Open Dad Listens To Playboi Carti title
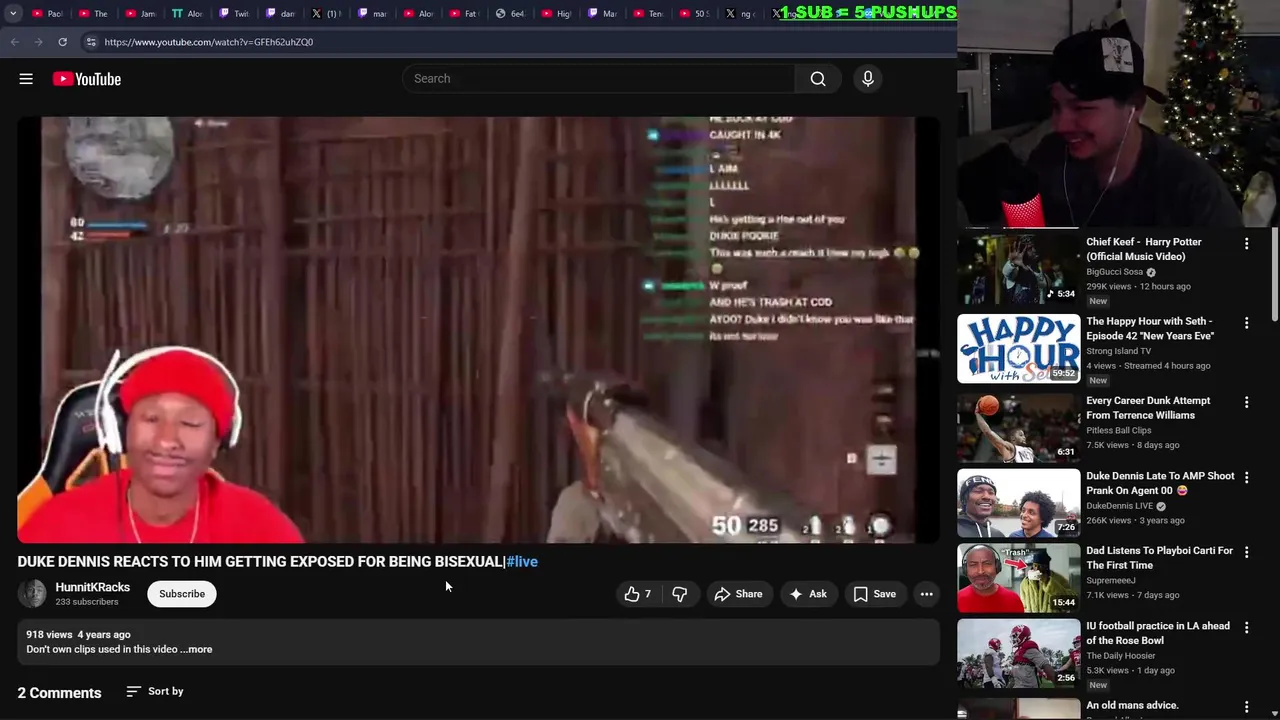 point(1159,558)
